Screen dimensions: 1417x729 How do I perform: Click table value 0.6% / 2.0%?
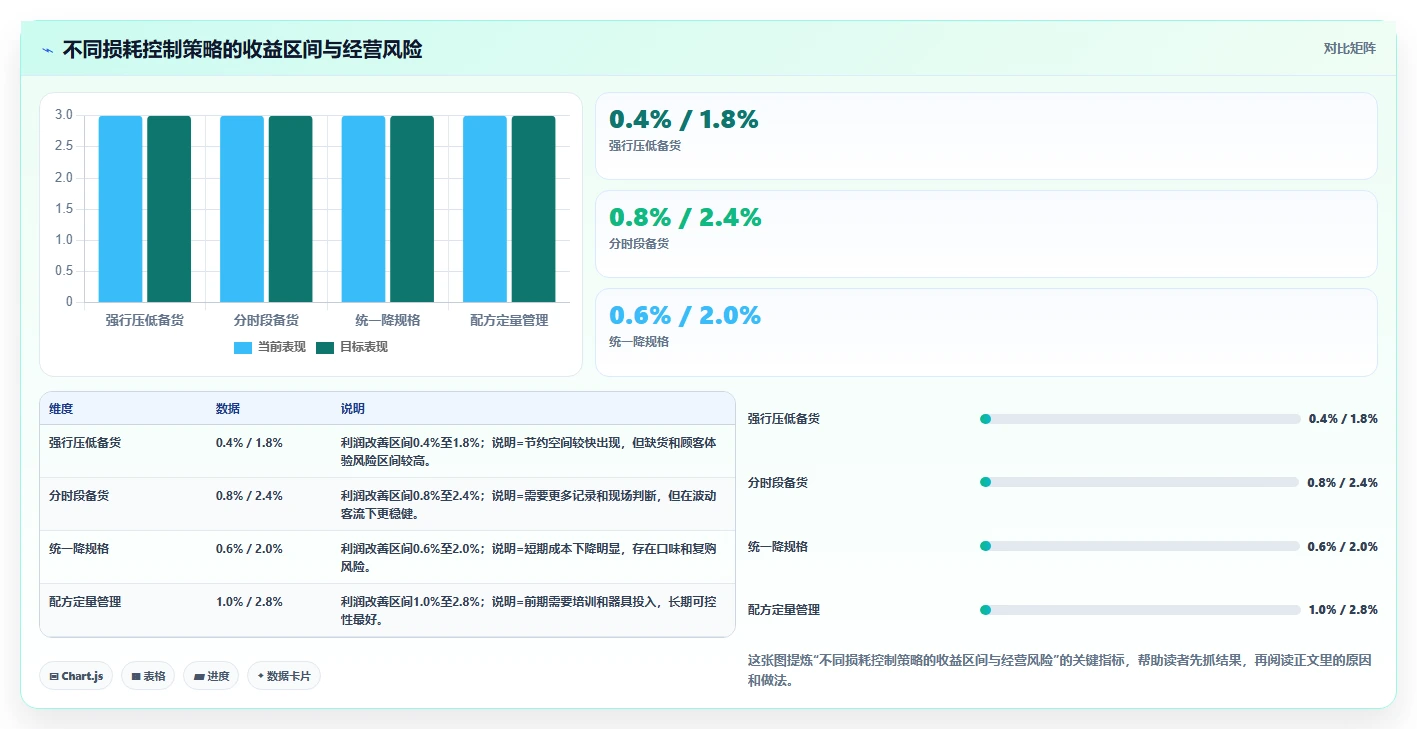click(x=249, y=548)
